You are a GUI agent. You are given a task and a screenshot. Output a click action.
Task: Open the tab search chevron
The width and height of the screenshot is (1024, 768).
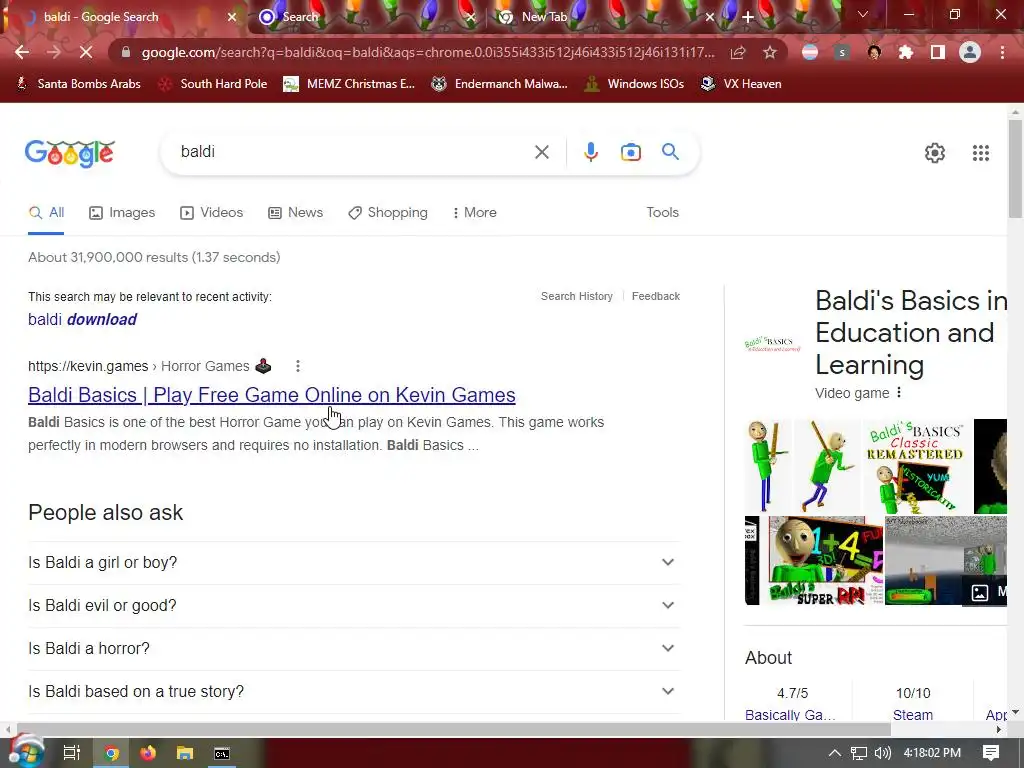pyautogui.click(x=863, y=14)
